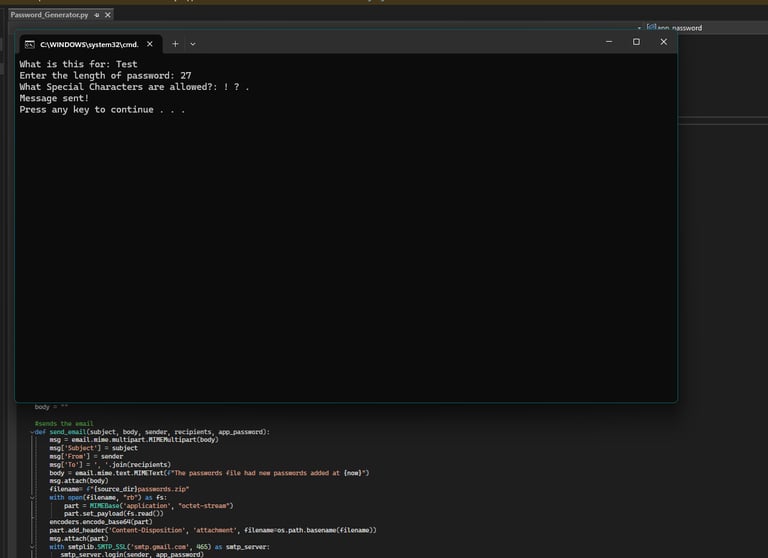The image size is (768, 558).
Task: Close the Password_Generator.py editor tab
Action: coord(108,15)
